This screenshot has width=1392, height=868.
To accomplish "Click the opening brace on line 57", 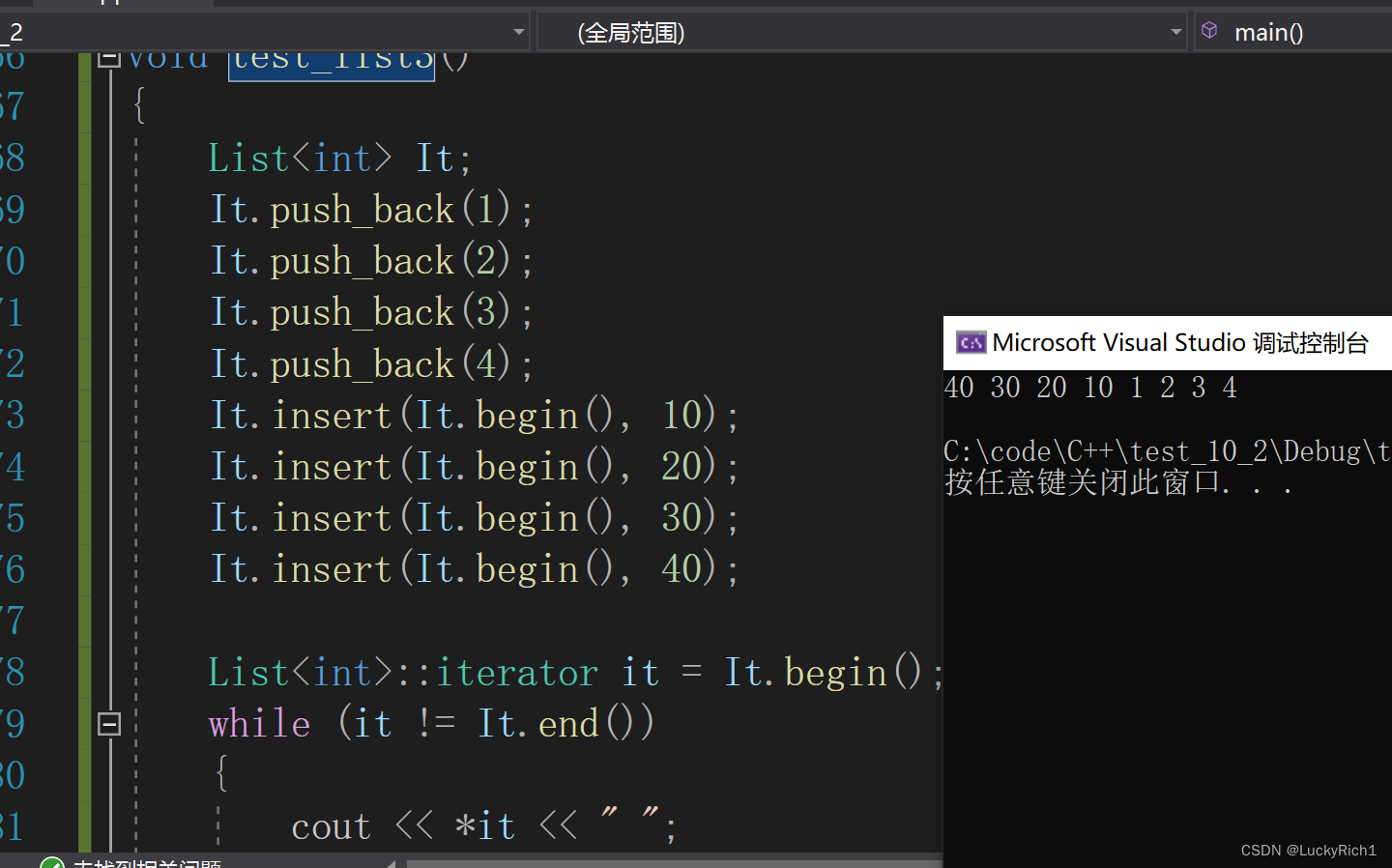I will click(139, 105).
